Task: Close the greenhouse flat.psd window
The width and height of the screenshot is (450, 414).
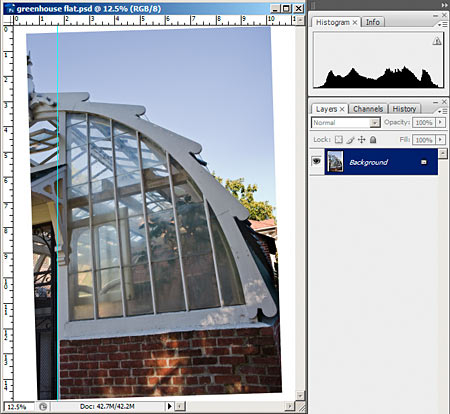Action: [299, 9]
